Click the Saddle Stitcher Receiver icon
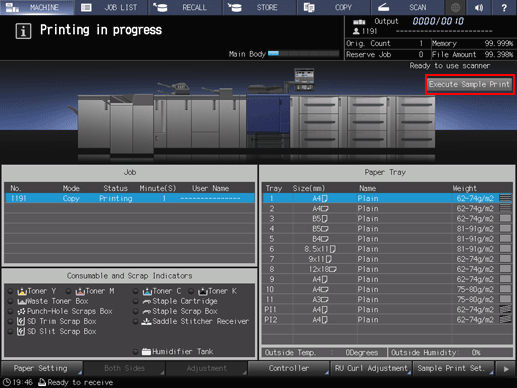Image resolution: width=517 pixels, height=388 pixels. pos(146,321)
